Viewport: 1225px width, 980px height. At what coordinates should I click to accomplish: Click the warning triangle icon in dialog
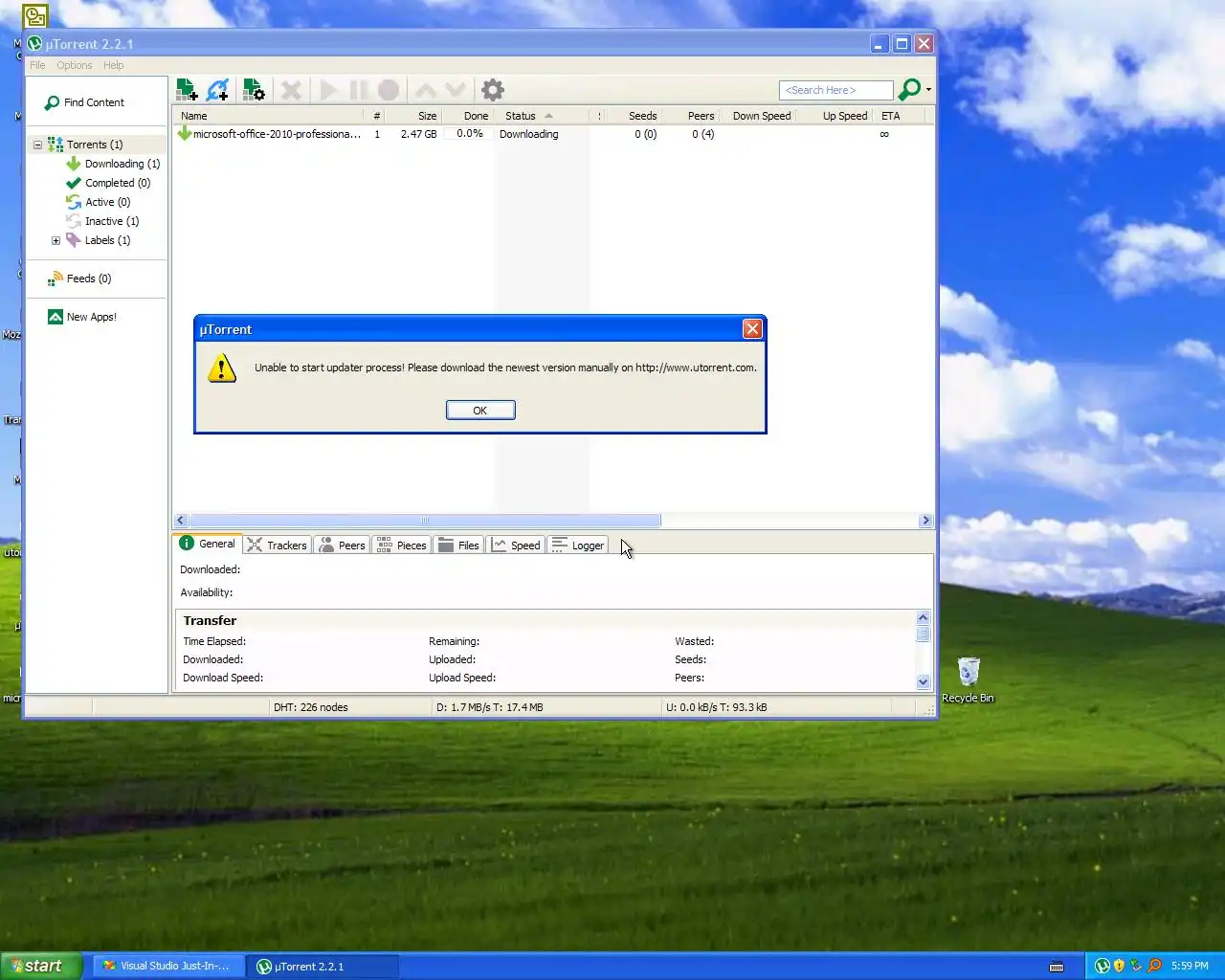pos(222,367)
